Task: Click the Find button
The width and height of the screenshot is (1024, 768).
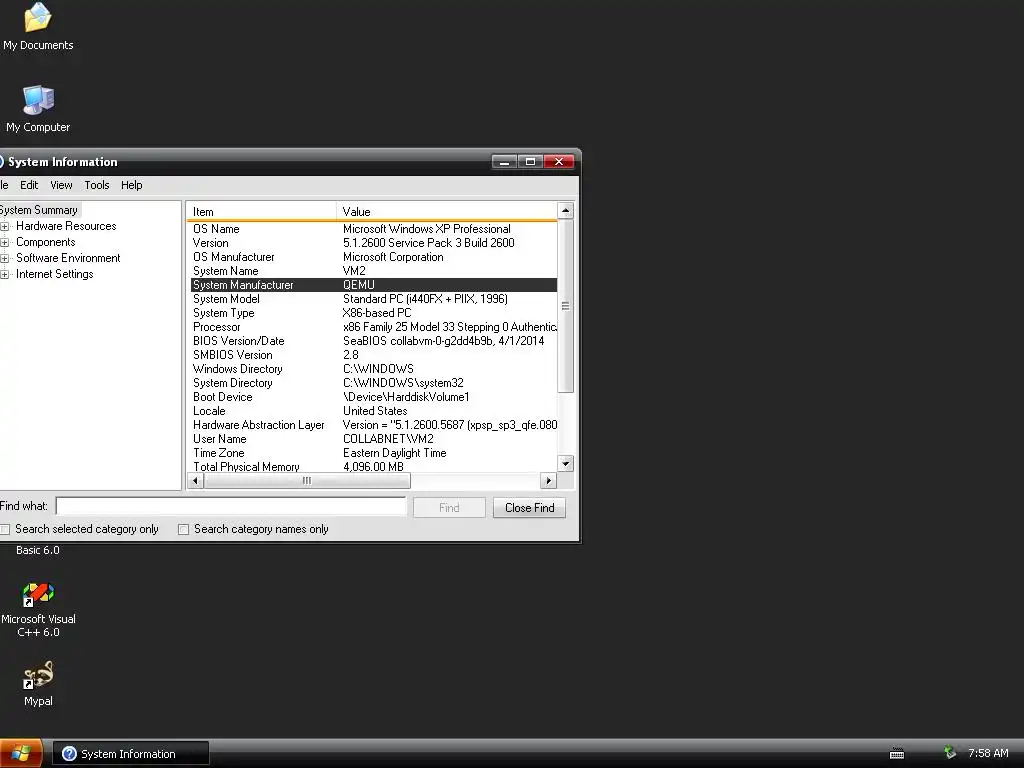Action: (449, 507)
